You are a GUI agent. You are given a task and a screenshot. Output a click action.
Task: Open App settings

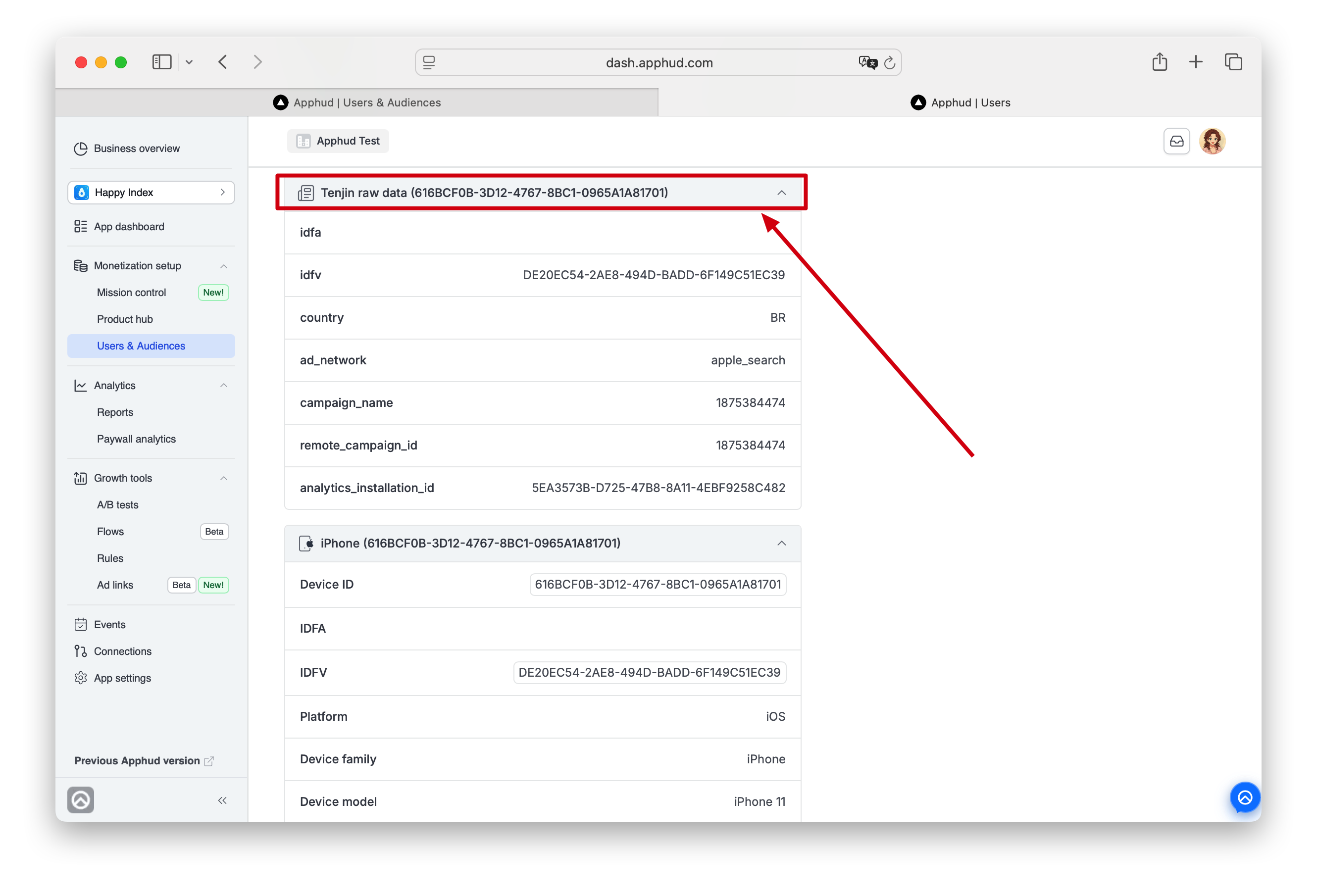pos(122,678)
